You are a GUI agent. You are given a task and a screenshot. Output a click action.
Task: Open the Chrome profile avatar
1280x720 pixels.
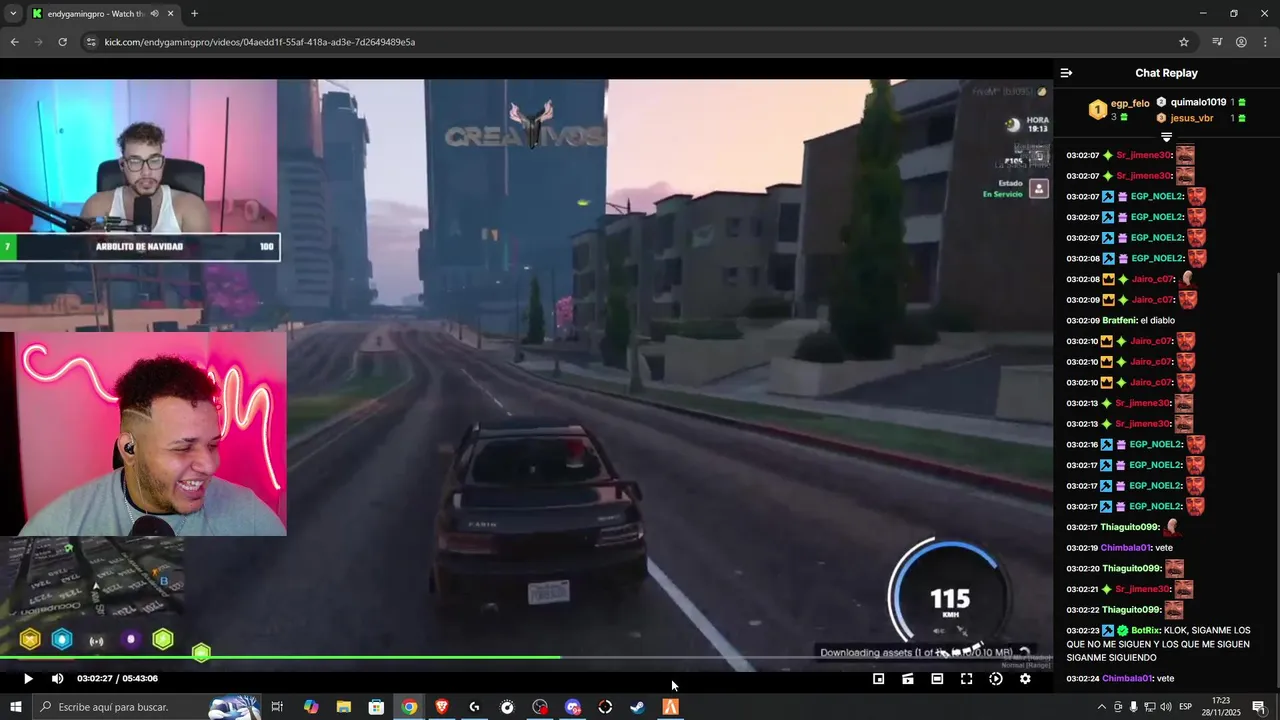(x=1241, y=42)
